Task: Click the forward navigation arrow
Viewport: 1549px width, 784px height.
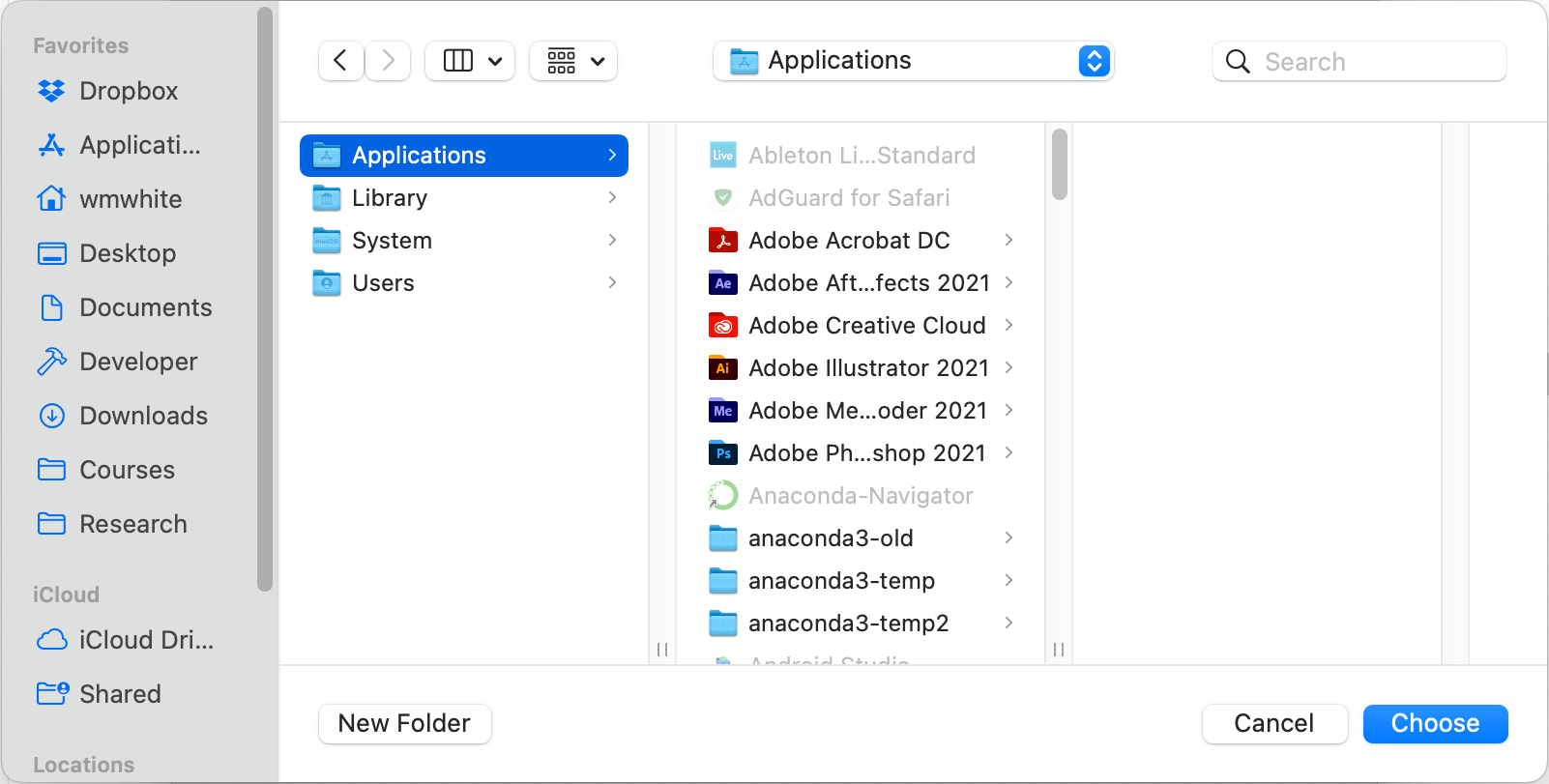Action: (388, 61)
